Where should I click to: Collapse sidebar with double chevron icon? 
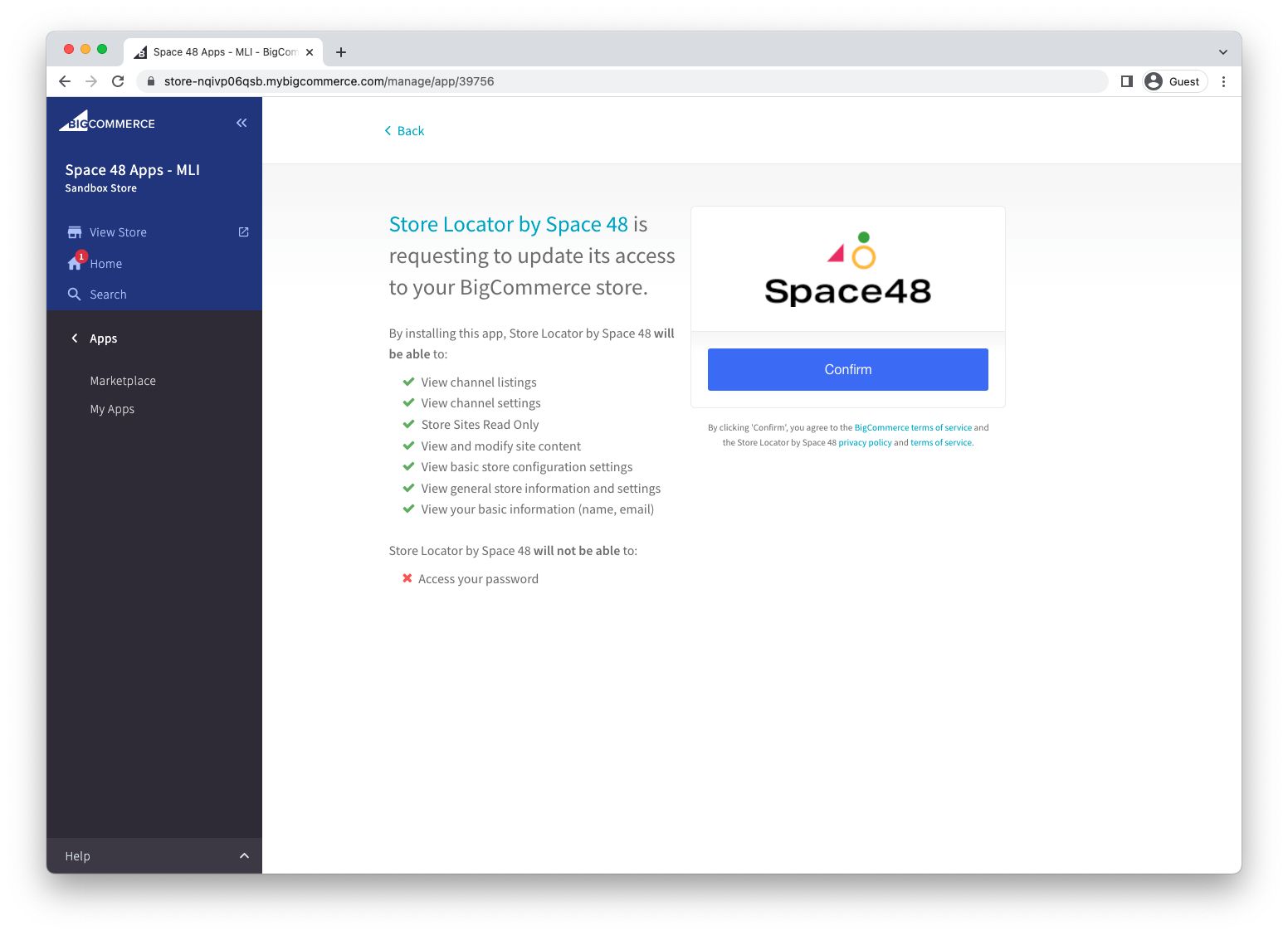242,123
